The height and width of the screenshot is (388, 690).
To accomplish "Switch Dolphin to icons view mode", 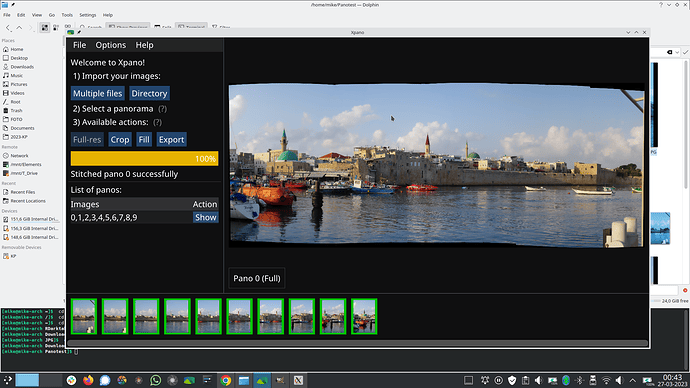I will click(44, 27).
